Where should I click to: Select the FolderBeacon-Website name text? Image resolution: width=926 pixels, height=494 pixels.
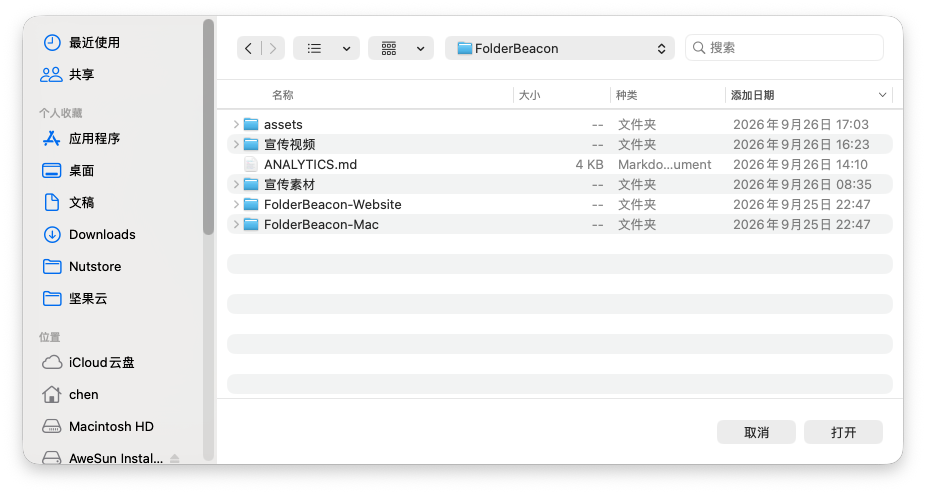(332, 204)
